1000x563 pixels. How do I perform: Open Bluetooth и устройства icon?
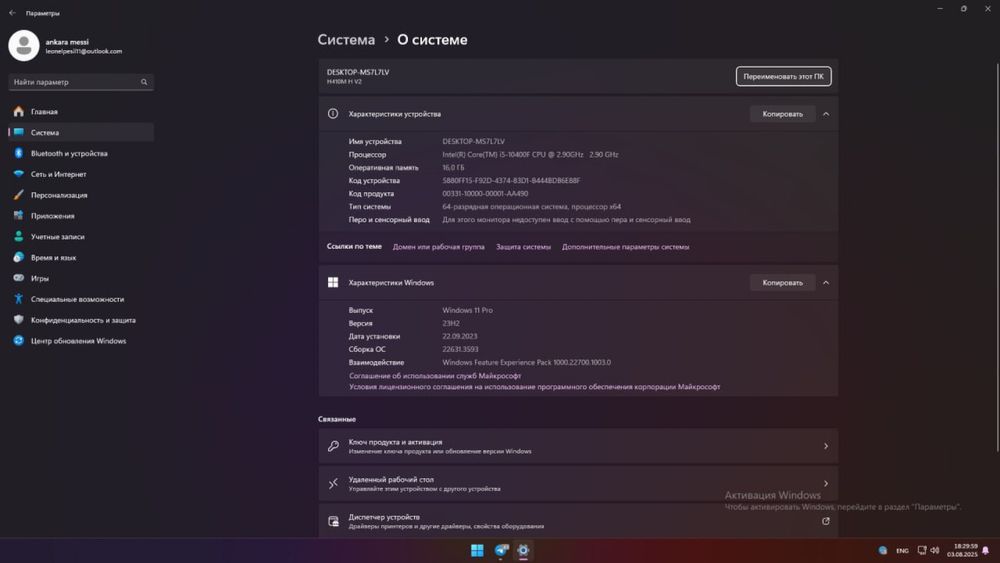tap(18, 153)
